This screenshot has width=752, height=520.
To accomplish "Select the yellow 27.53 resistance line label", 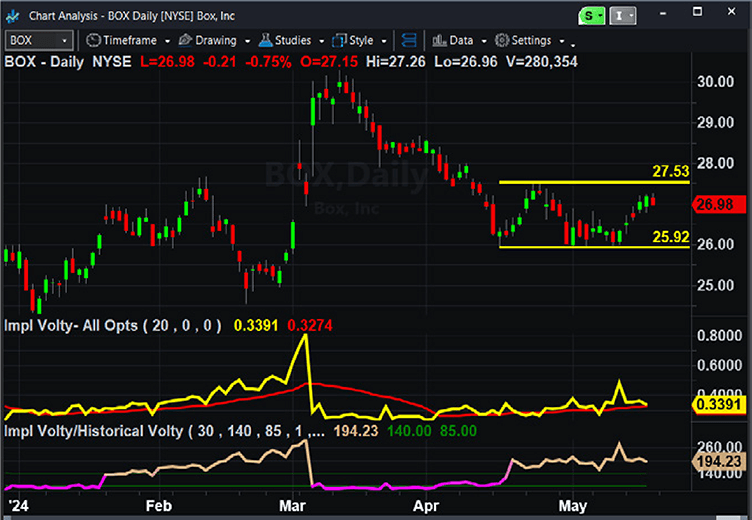I will click(x=670, y=171).
